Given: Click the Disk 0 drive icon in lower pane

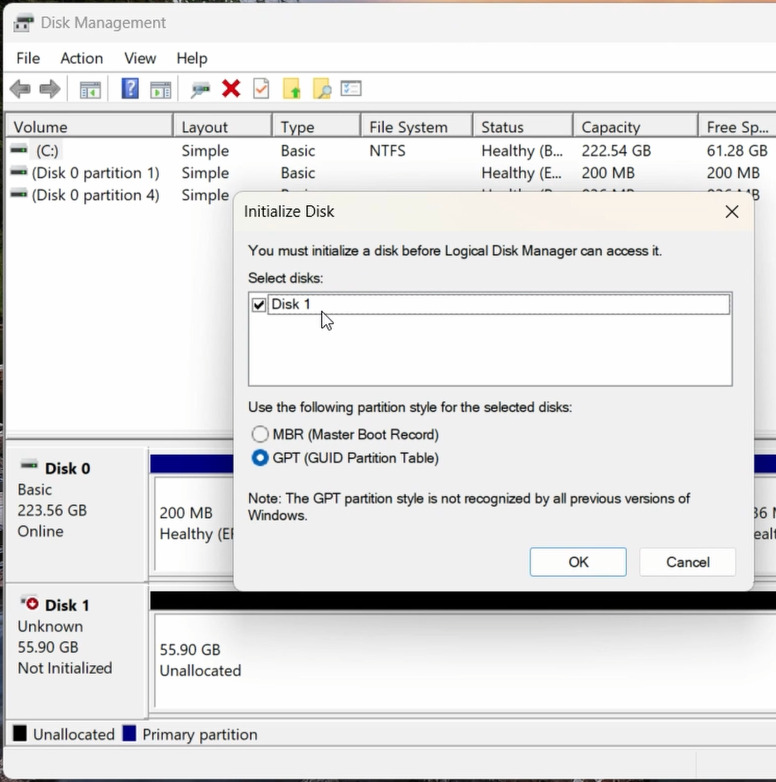Looking at the screenshot, I should pyautogui.click(x=29, y=465).
